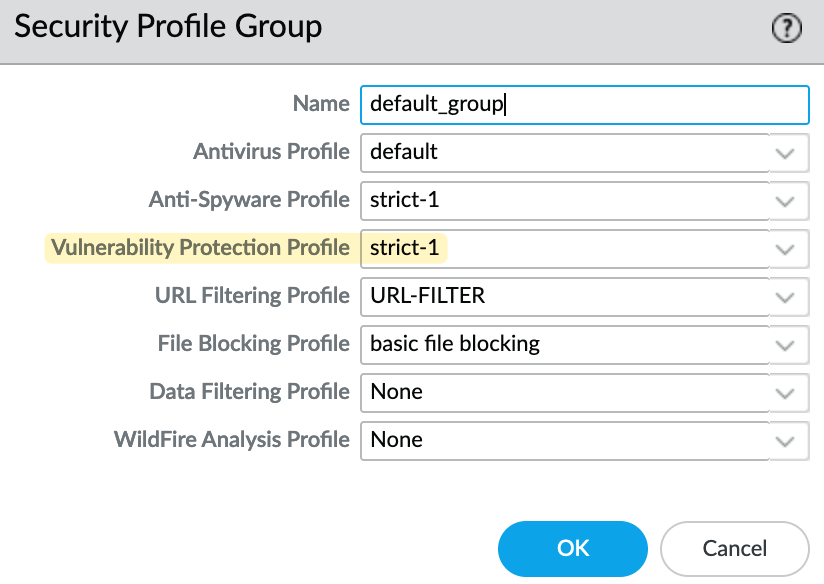Expand the Anti-Spyware Profile dropdown arrow

point(785,201)
